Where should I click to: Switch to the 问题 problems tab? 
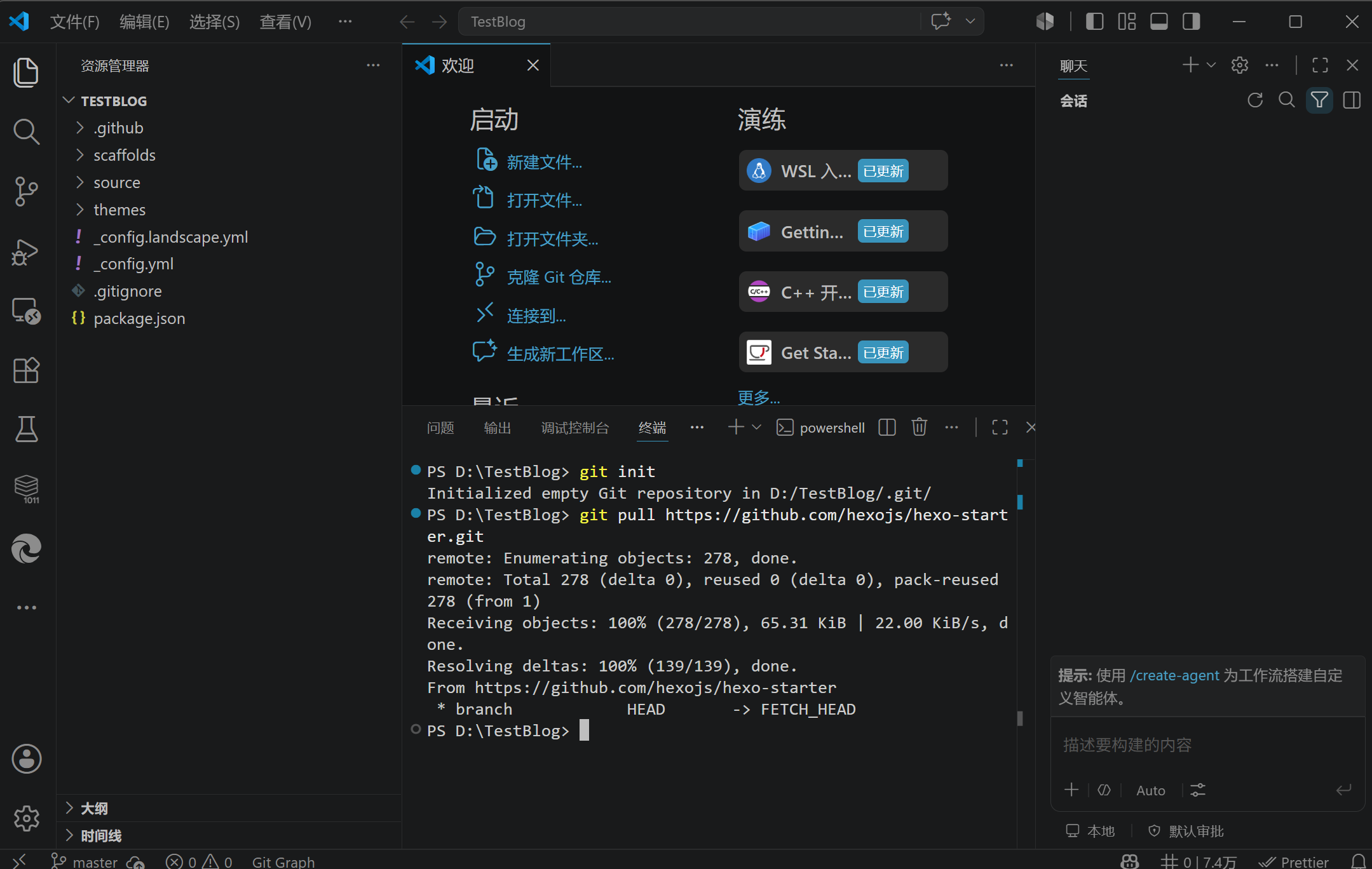440,428
